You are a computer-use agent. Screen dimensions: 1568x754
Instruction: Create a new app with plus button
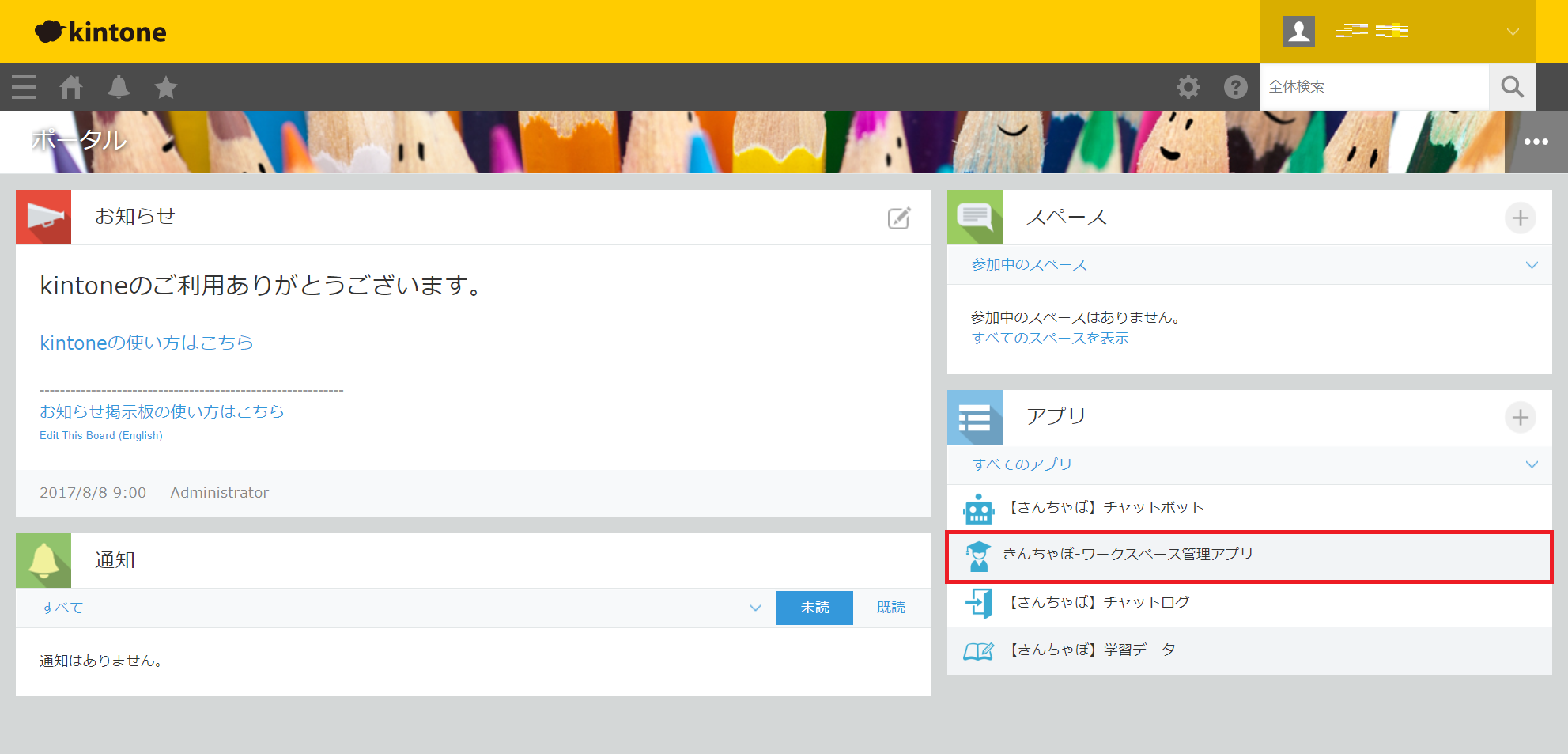tap(1520, 417)
